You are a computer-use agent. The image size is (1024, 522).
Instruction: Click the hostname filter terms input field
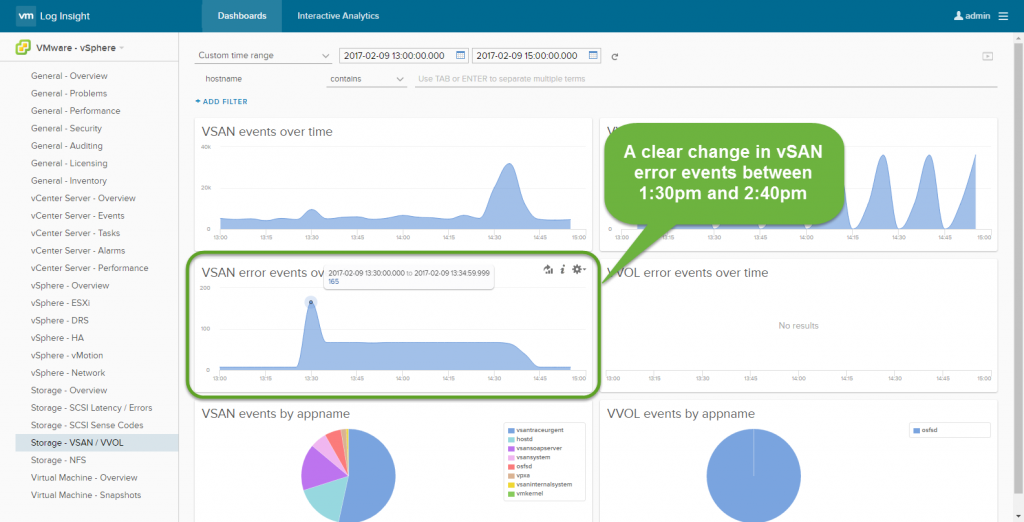tap(705, 78)
